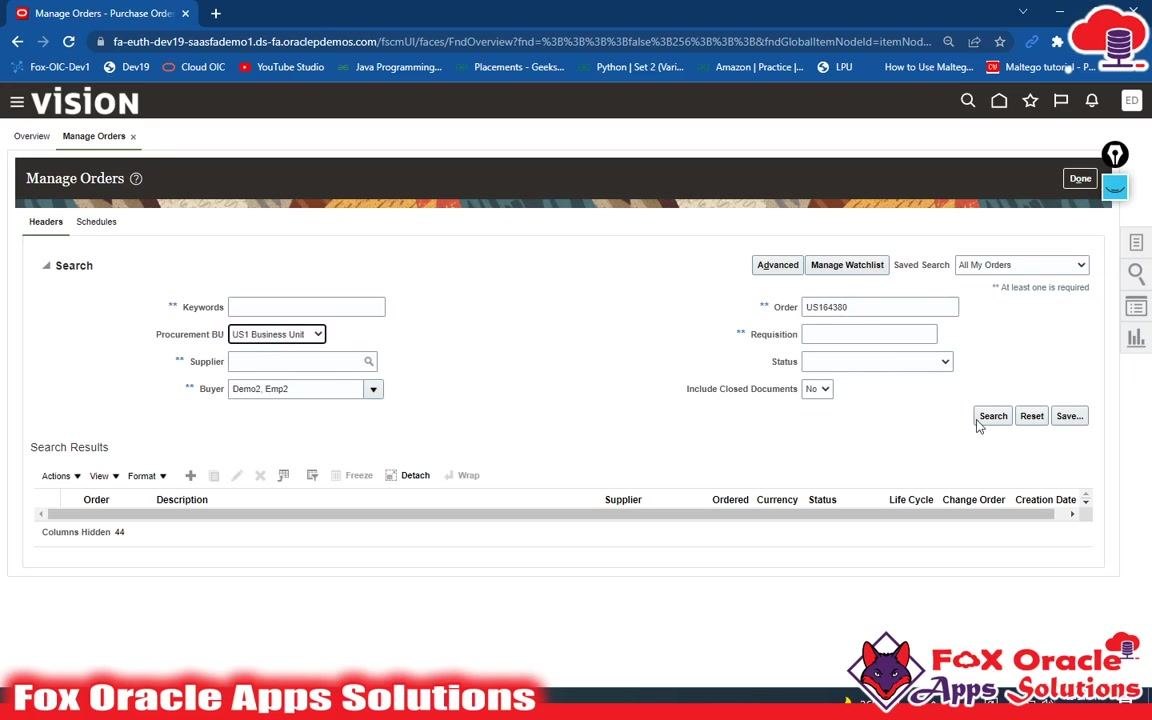Image resolution: width=1152 pixels, height=720 pixels.
Task: Click the Create plus icon in results toolbar
Action: click(190, 475)
